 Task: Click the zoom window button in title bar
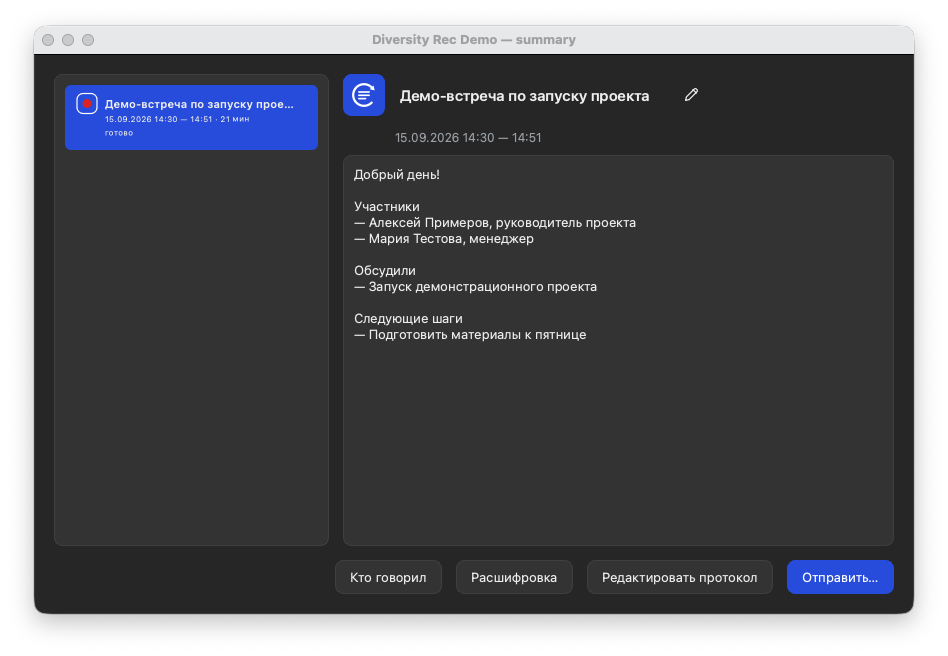click(88, 40)
